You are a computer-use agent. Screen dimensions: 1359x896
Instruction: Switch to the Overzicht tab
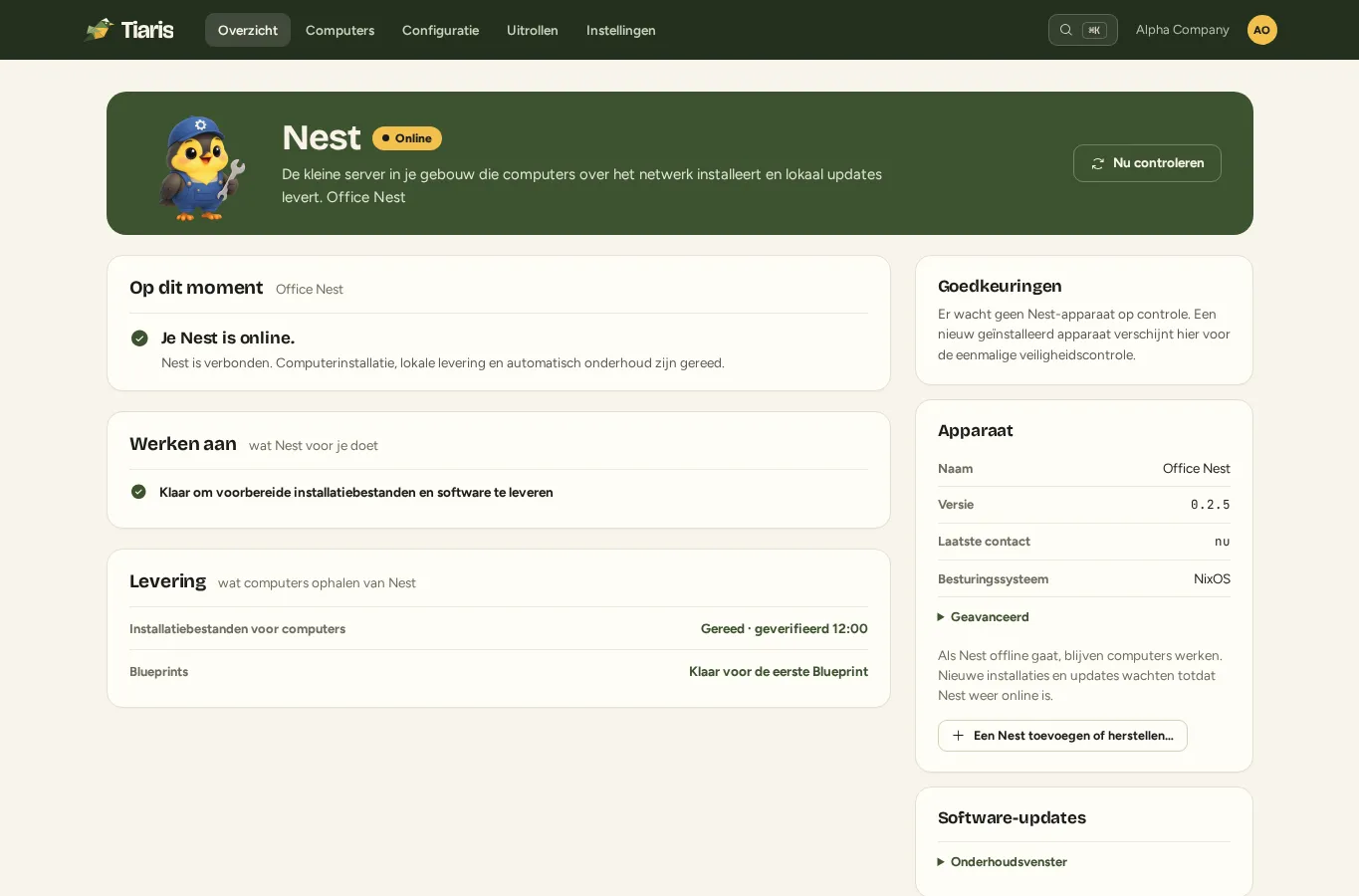[248, 30]
